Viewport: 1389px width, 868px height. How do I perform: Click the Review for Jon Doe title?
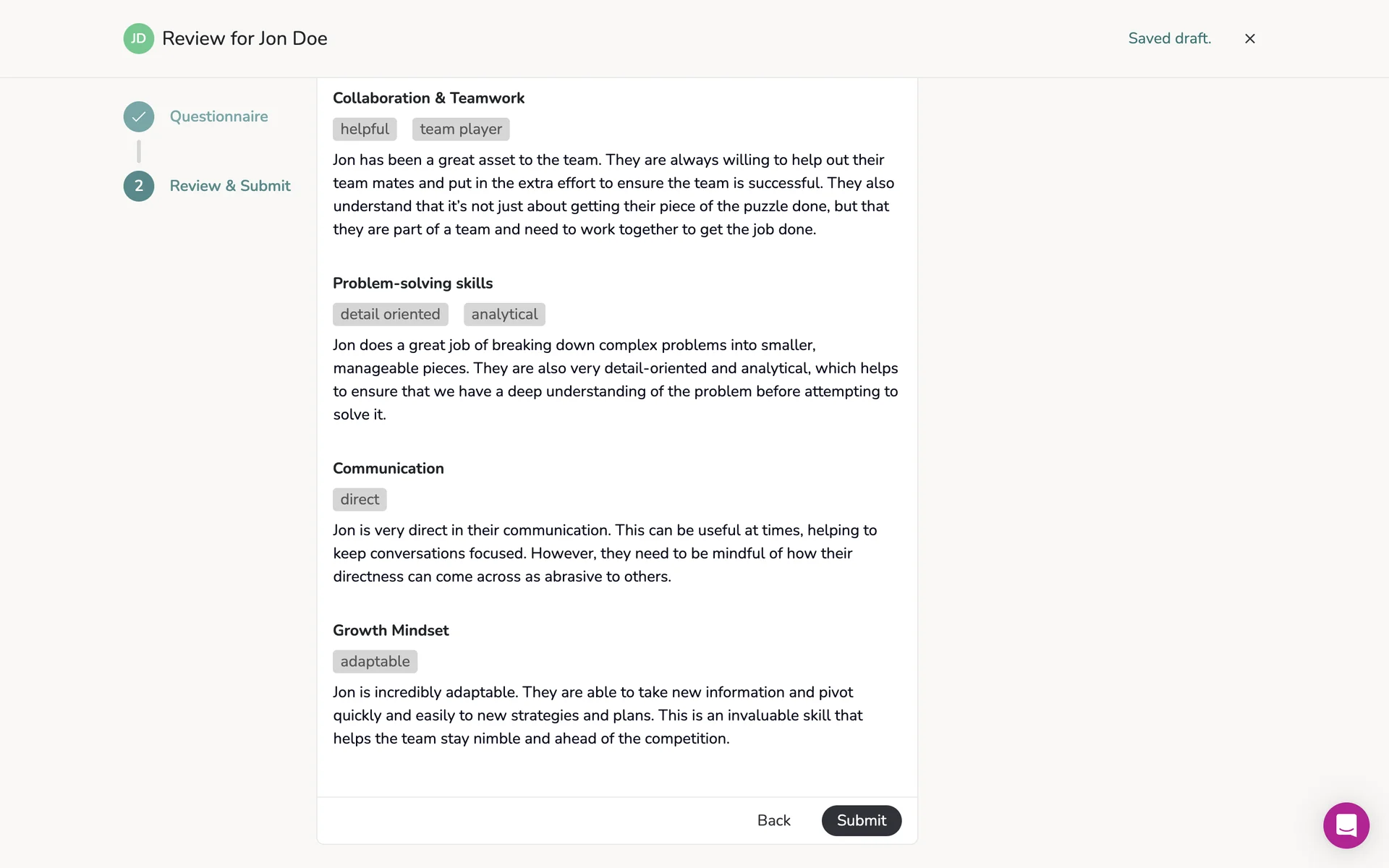tap(245, 38)
